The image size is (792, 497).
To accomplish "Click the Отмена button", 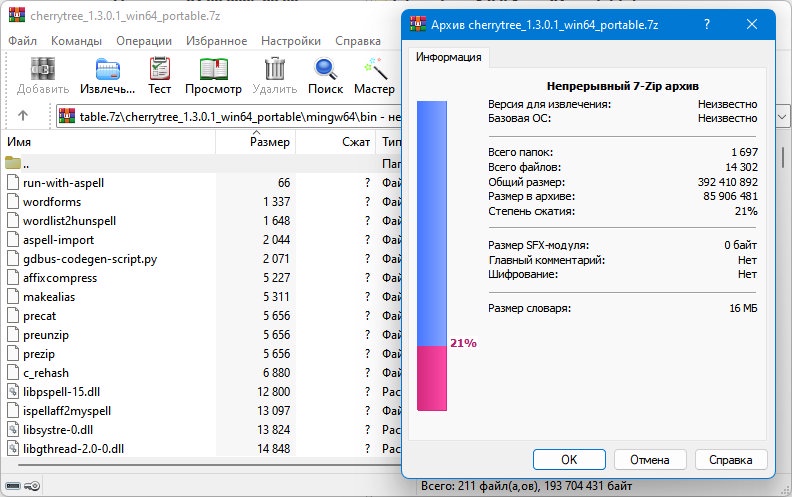I will pos(650,460).
